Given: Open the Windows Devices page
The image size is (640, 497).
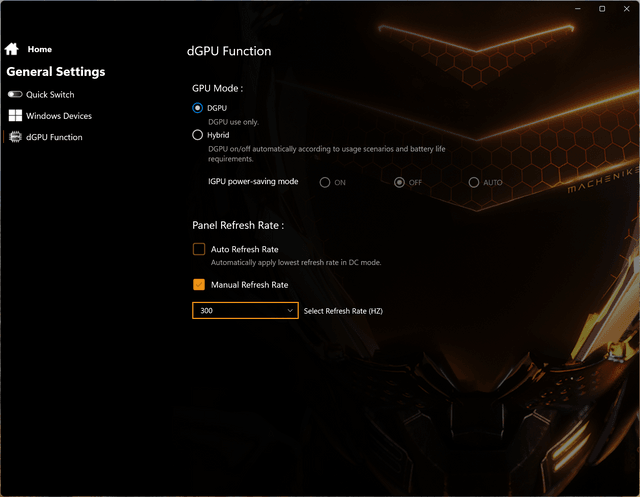Looking at the screenshot, I should click(59, 116).
